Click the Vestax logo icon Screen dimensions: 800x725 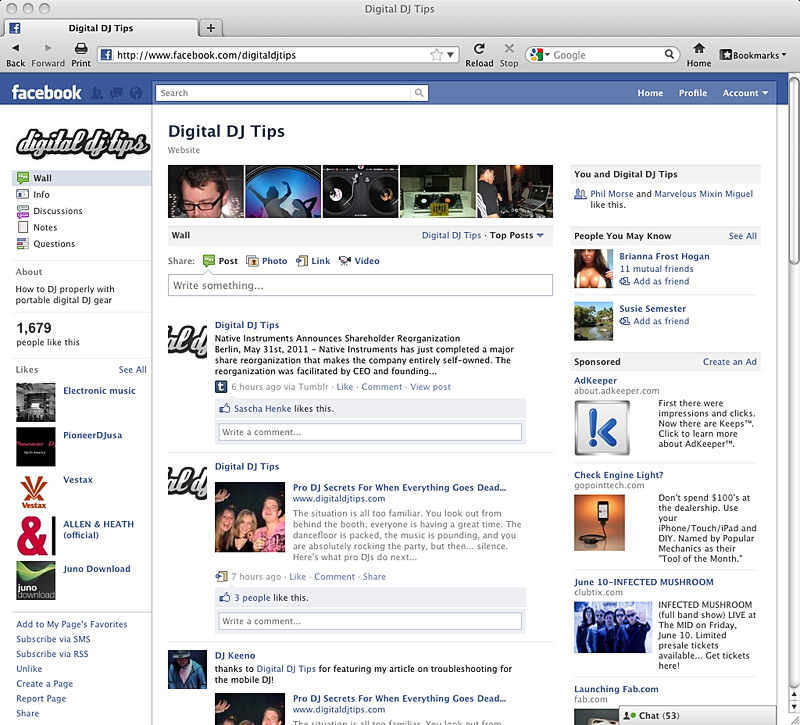coord(35,491)
